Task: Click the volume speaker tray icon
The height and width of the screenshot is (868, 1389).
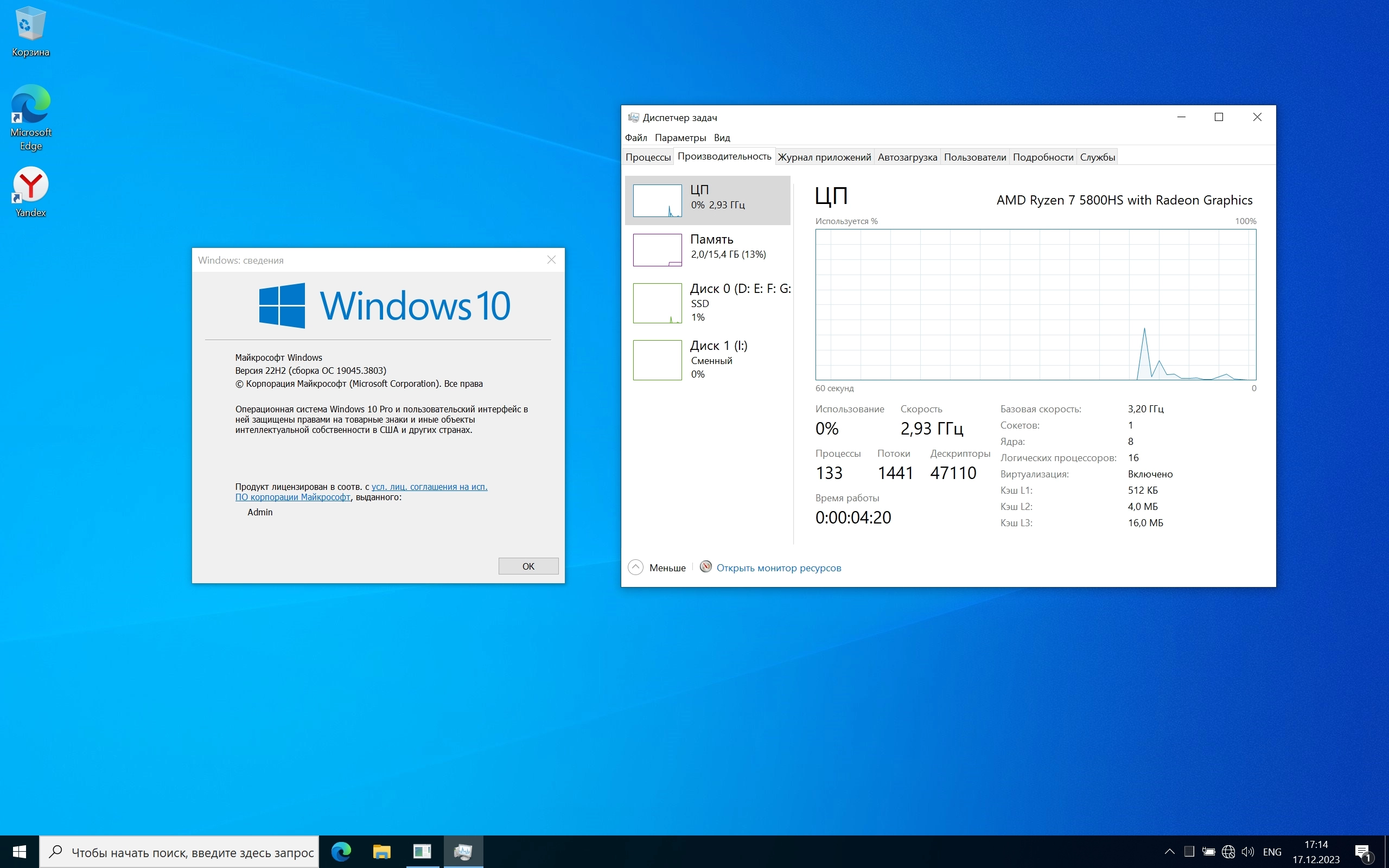Action: (x=1247, y=852)
